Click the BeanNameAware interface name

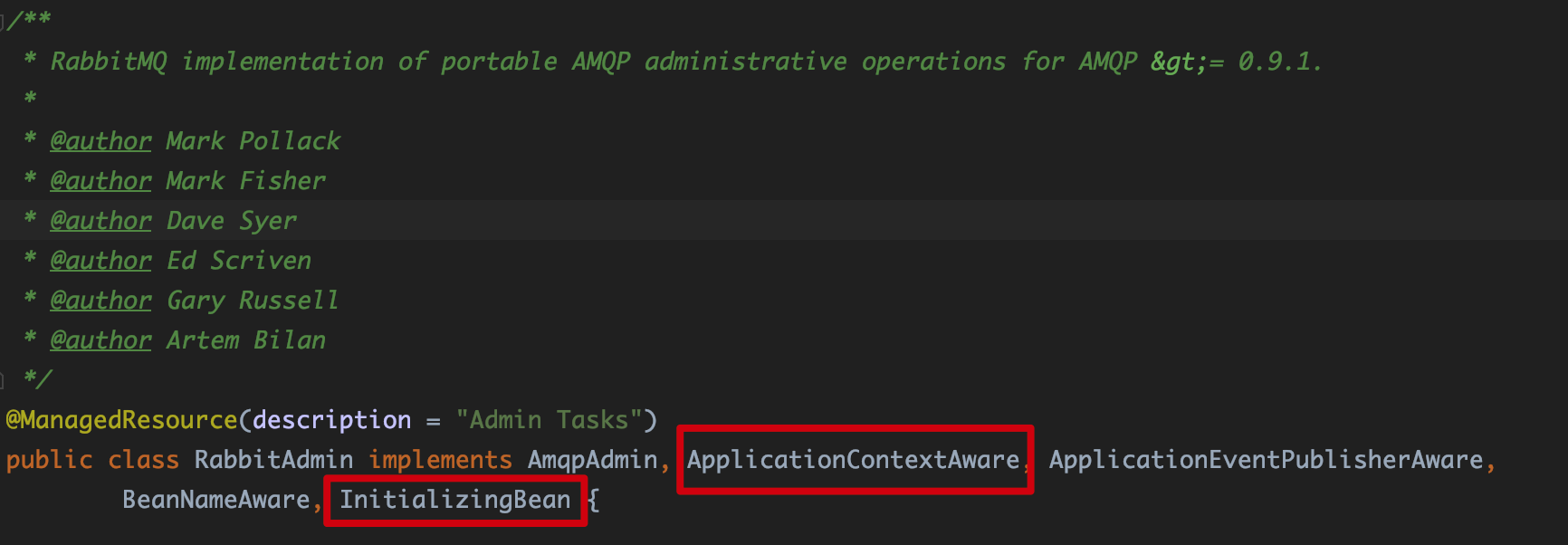pos(216,500)
